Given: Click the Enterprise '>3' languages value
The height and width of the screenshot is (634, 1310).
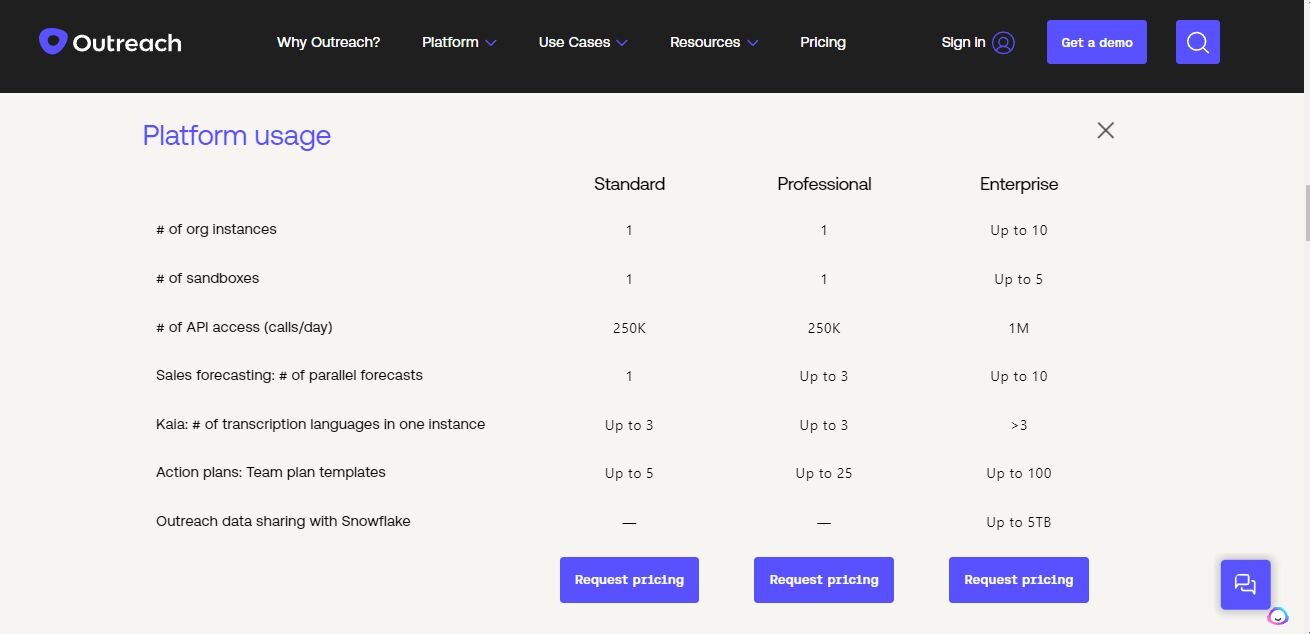Looking at the screenshot, I should 1019,425.
